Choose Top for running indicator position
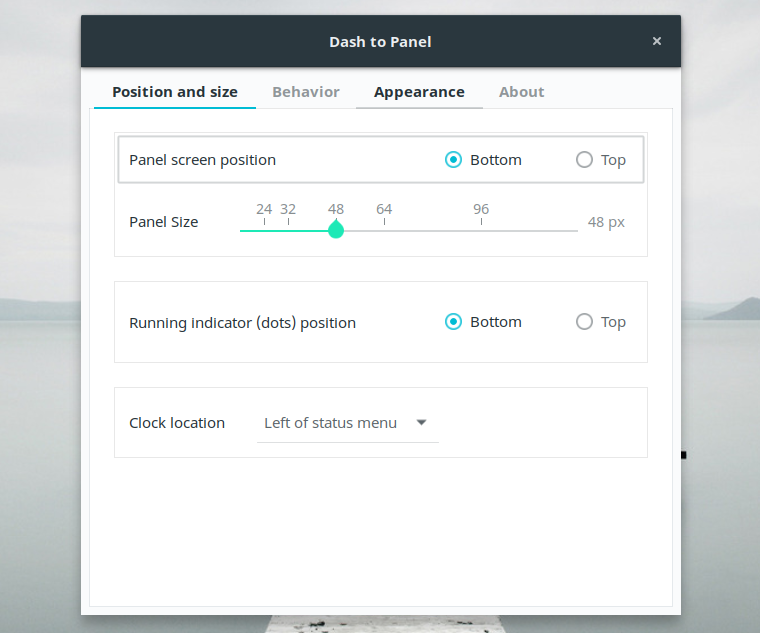Viewport: 760px width, 633px height. (585, 322)
